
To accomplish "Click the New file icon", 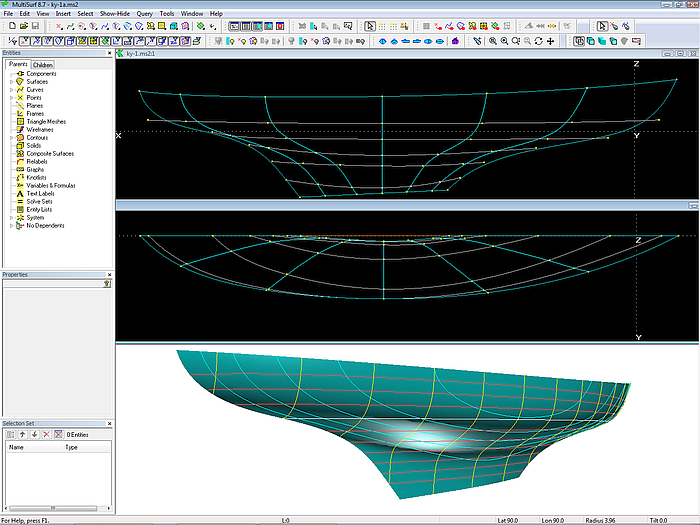I will [10, 26].
